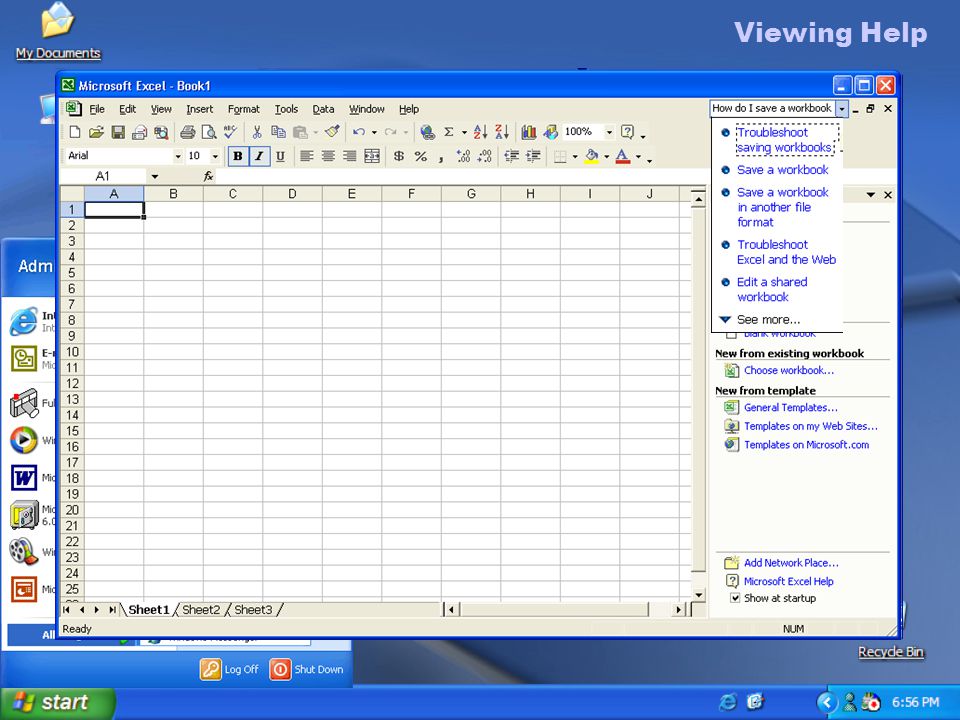This screenshot has width=960, height=720.
Task: Click the Windows start button
Action: (58, 702)
